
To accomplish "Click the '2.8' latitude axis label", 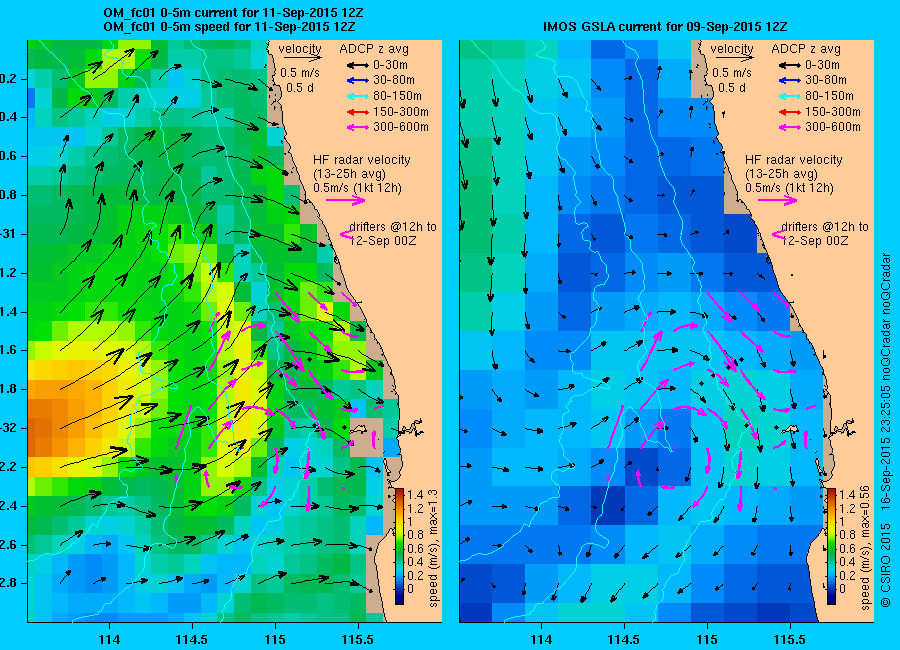I will tap(10, 583).
